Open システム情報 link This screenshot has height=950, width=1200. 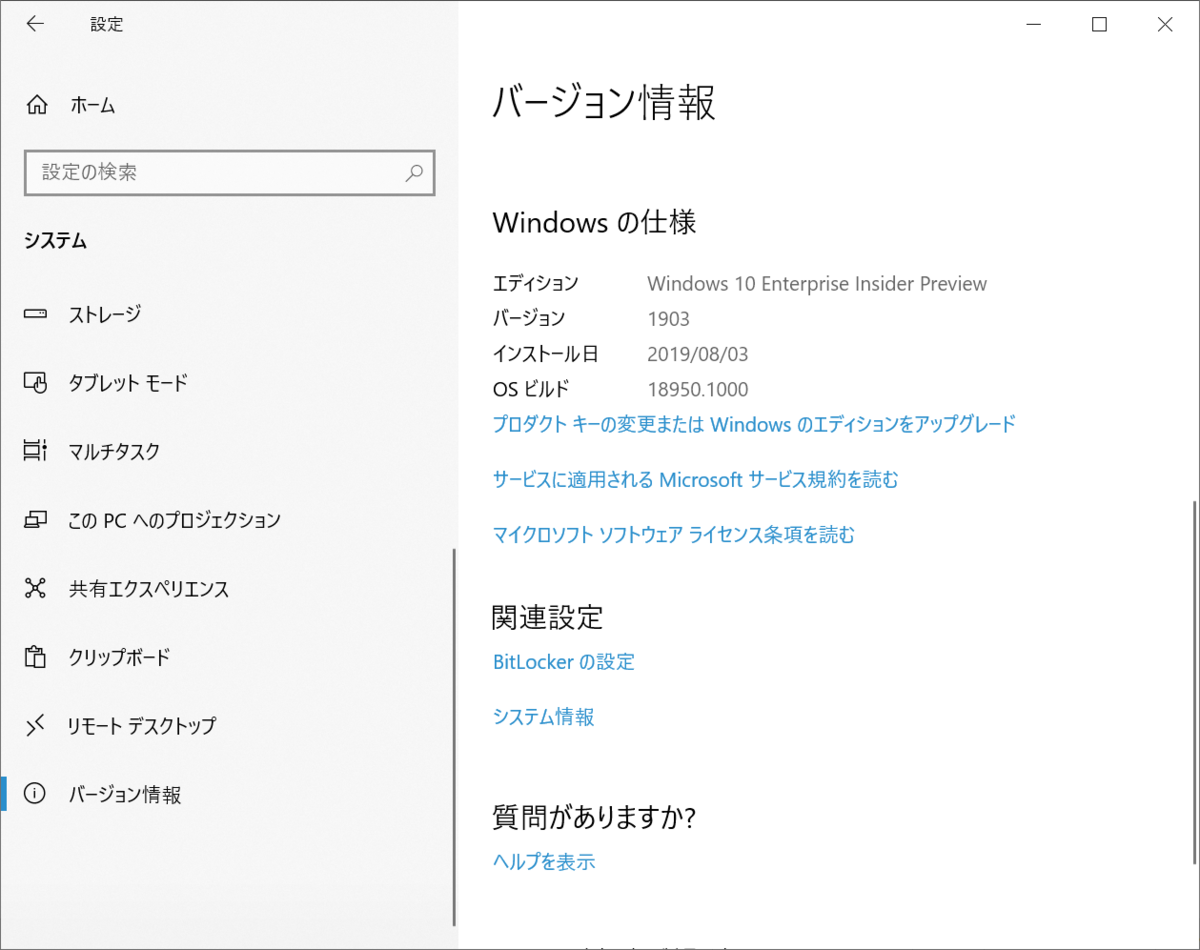[544, 717]
